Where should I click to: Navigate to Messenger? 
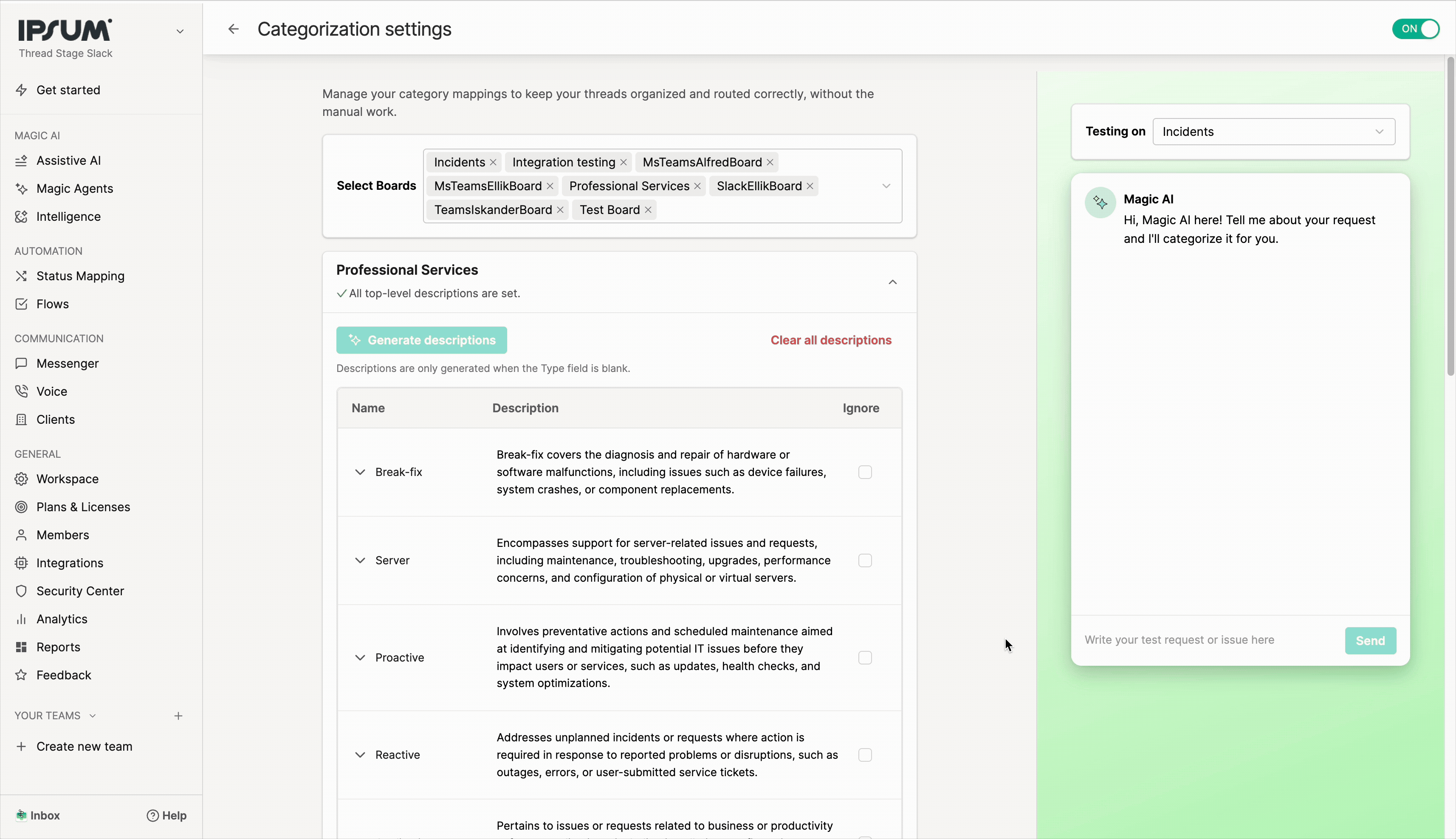68,363
